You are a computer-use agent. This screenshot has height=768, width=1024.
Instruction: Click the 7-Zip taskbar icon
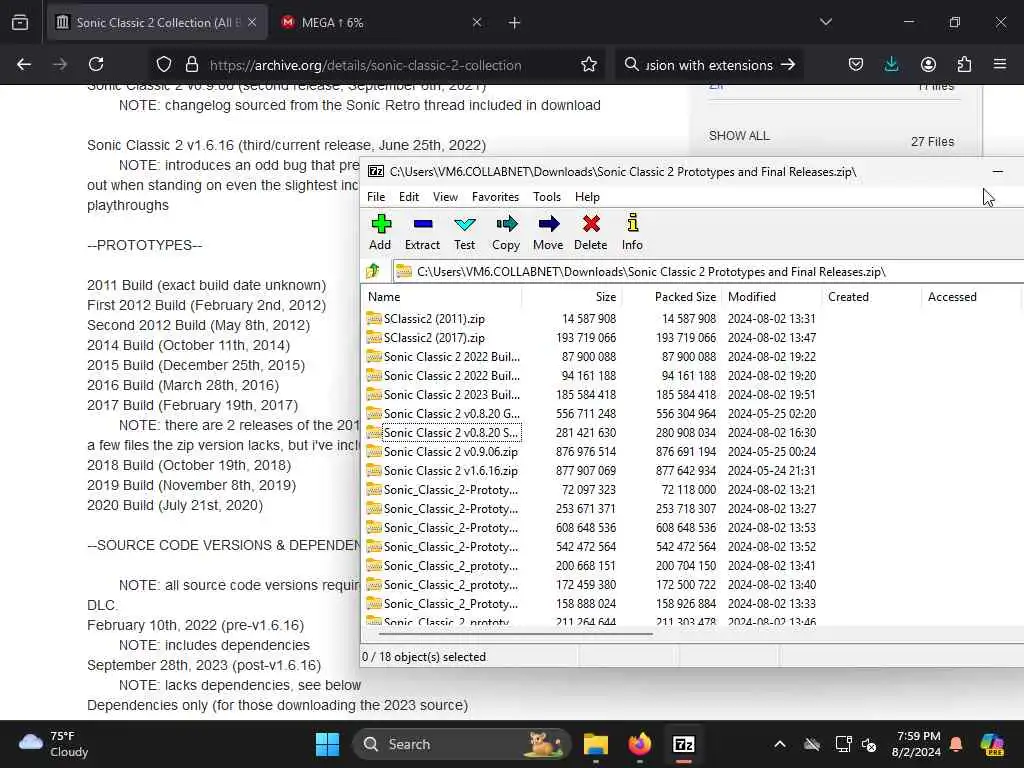click(684, 744)
